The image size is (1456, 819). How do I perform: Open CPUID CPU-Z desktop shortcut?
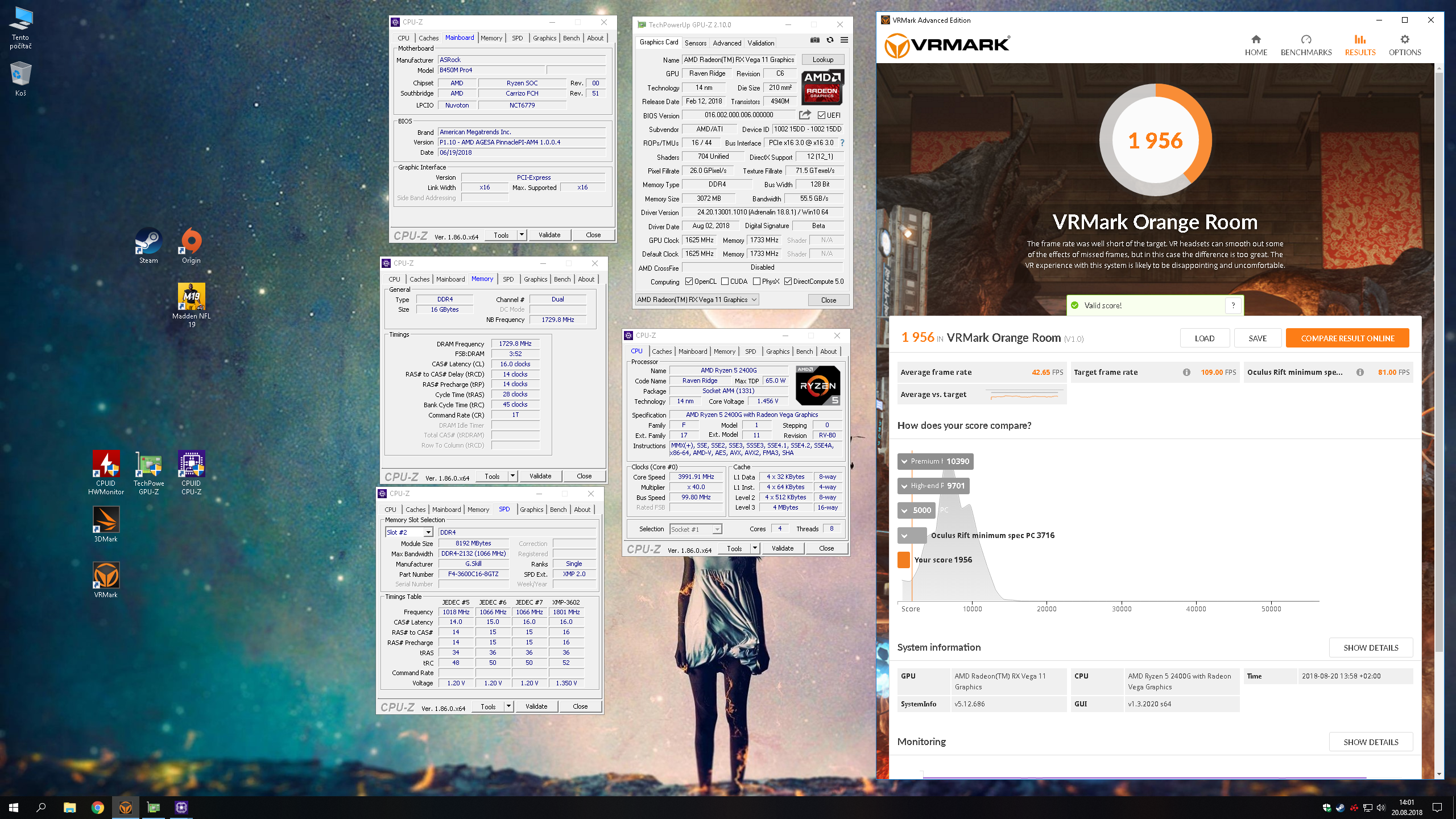pyautogui.click(x=191, y=472)
